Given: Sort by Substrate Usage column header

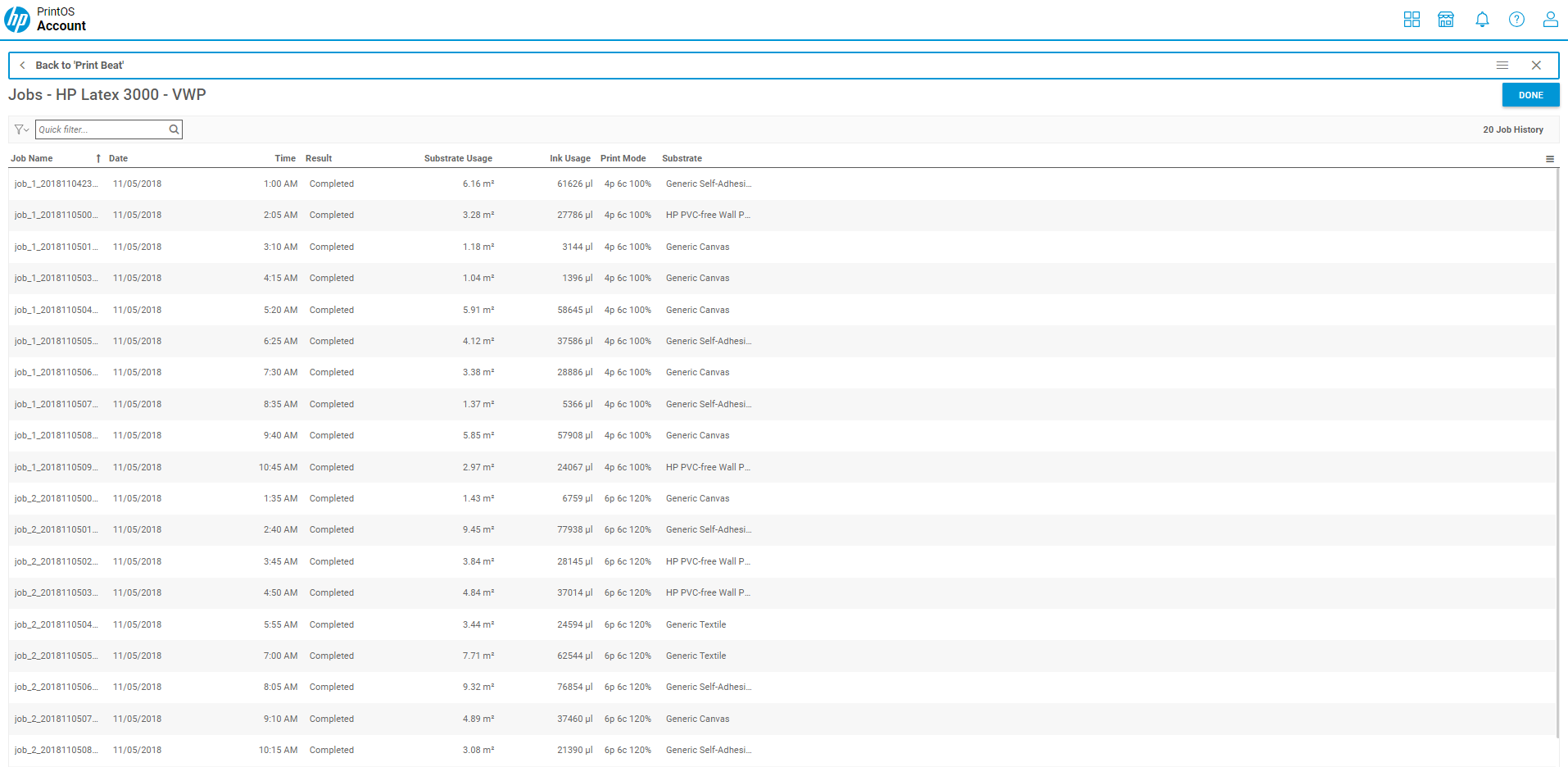Looking at the screenshot, I should pyautogui.click(x=458, y=159).
